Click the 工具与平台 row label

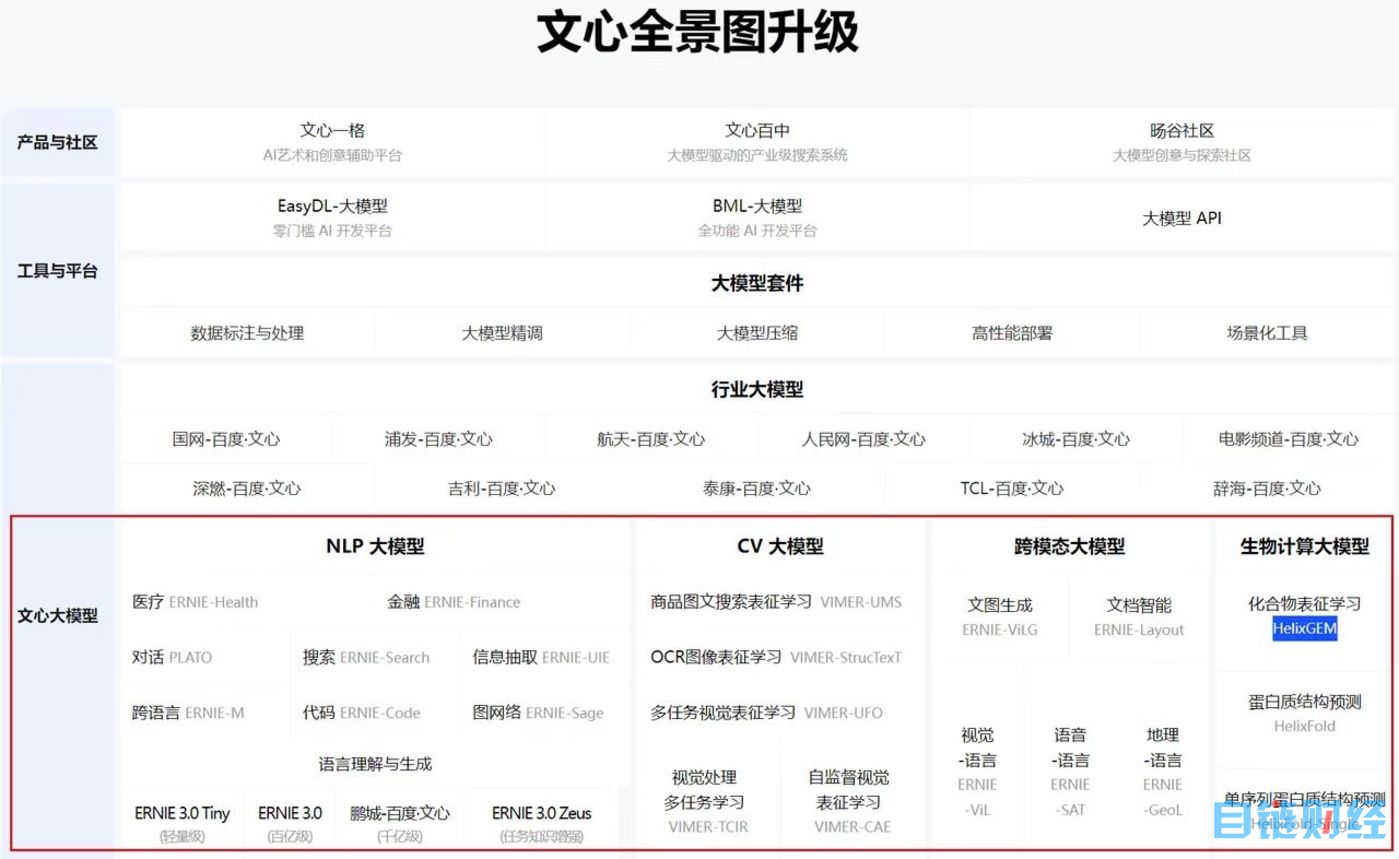coord(57,270)
